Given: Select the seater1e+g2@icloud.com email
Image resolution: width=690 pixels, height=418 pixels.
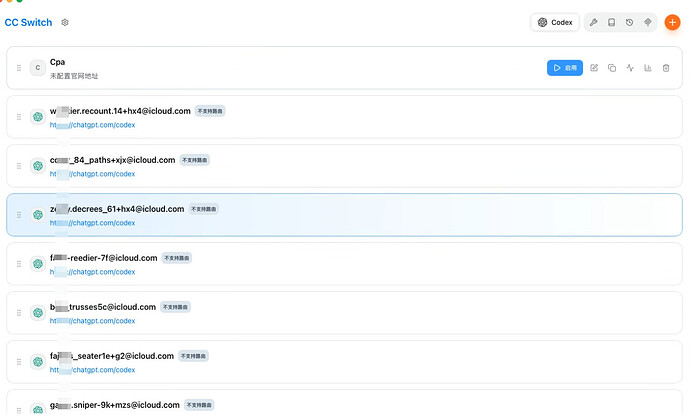Looking at the screenshot, I should click(x=112, y=356).
